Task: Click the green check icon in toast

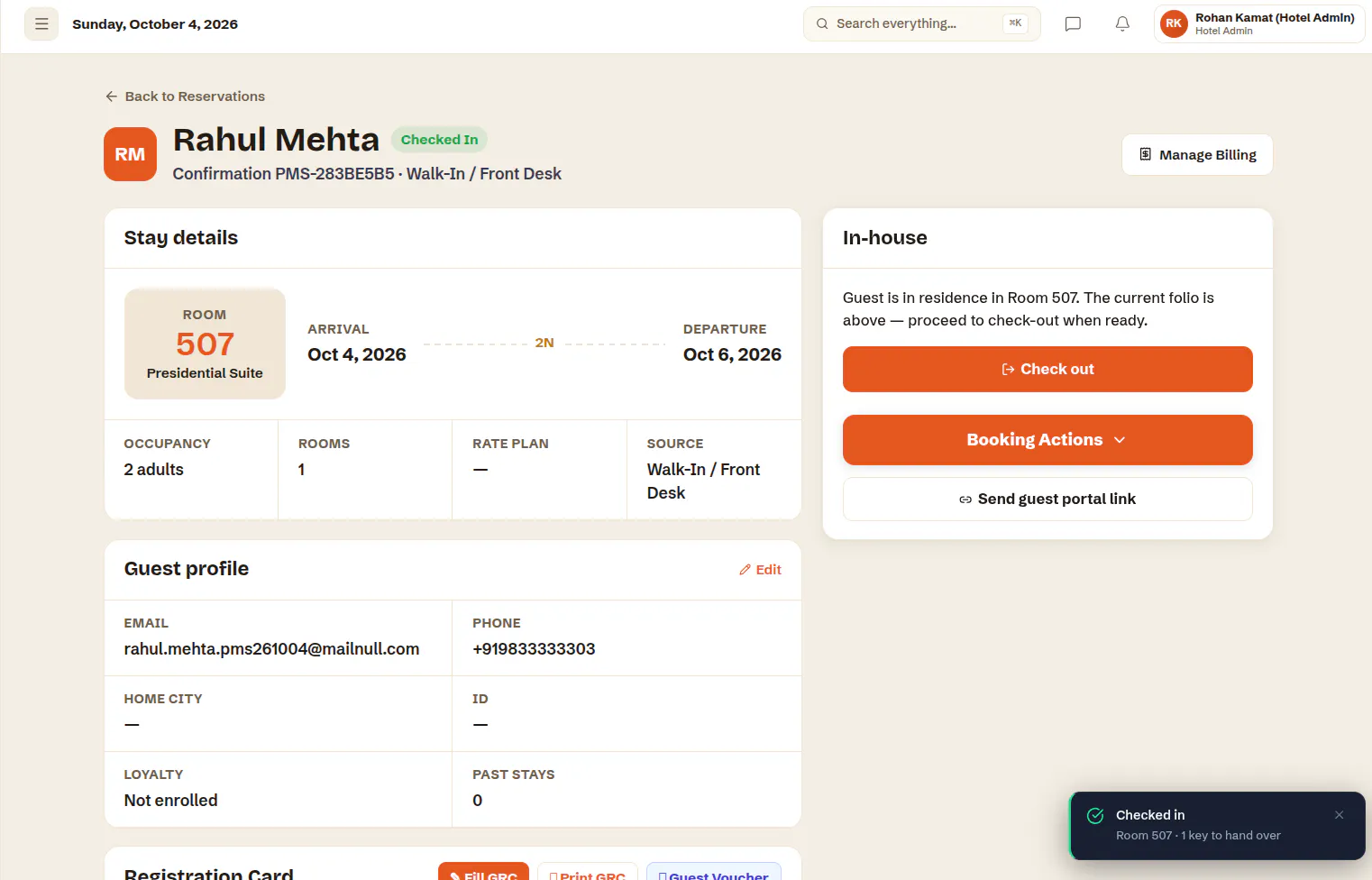Action: click(x=1095, y=816)
